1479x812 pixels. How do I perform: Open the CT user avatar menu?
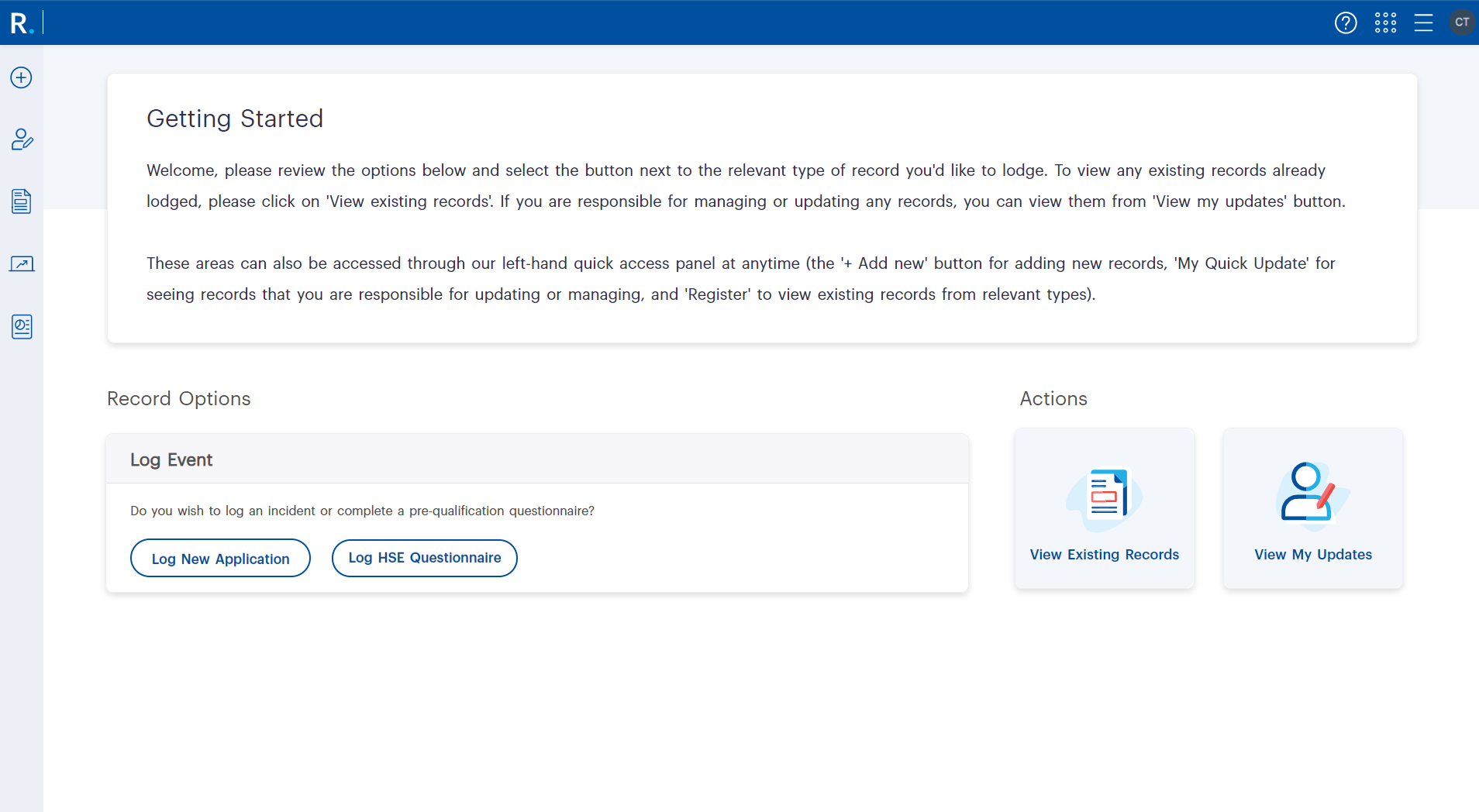[1462, 22]
